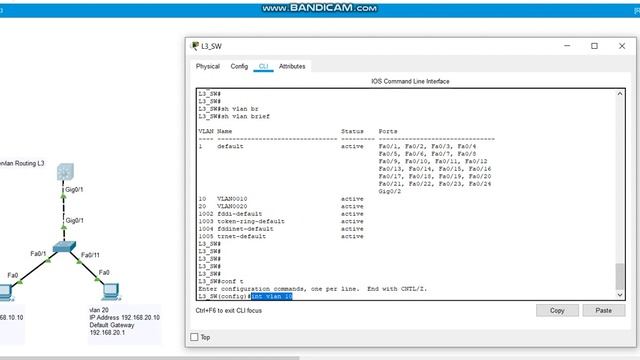Click the CLI scrollbar down arrow
The height and width of the screenshot is (360, 640).
pos(620,295)
